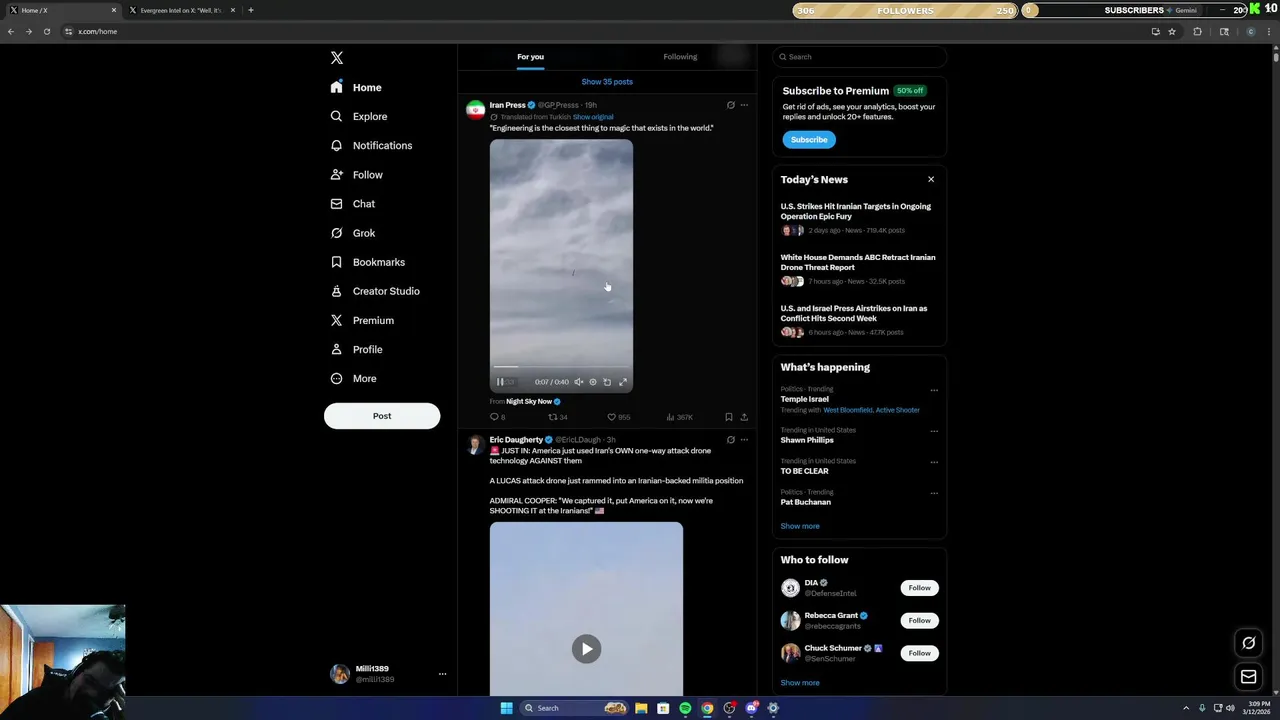Viewport: 1280px width, 720px height.
Task: Bookmark this page with star icon
Action: click(x=1172, y=31)
